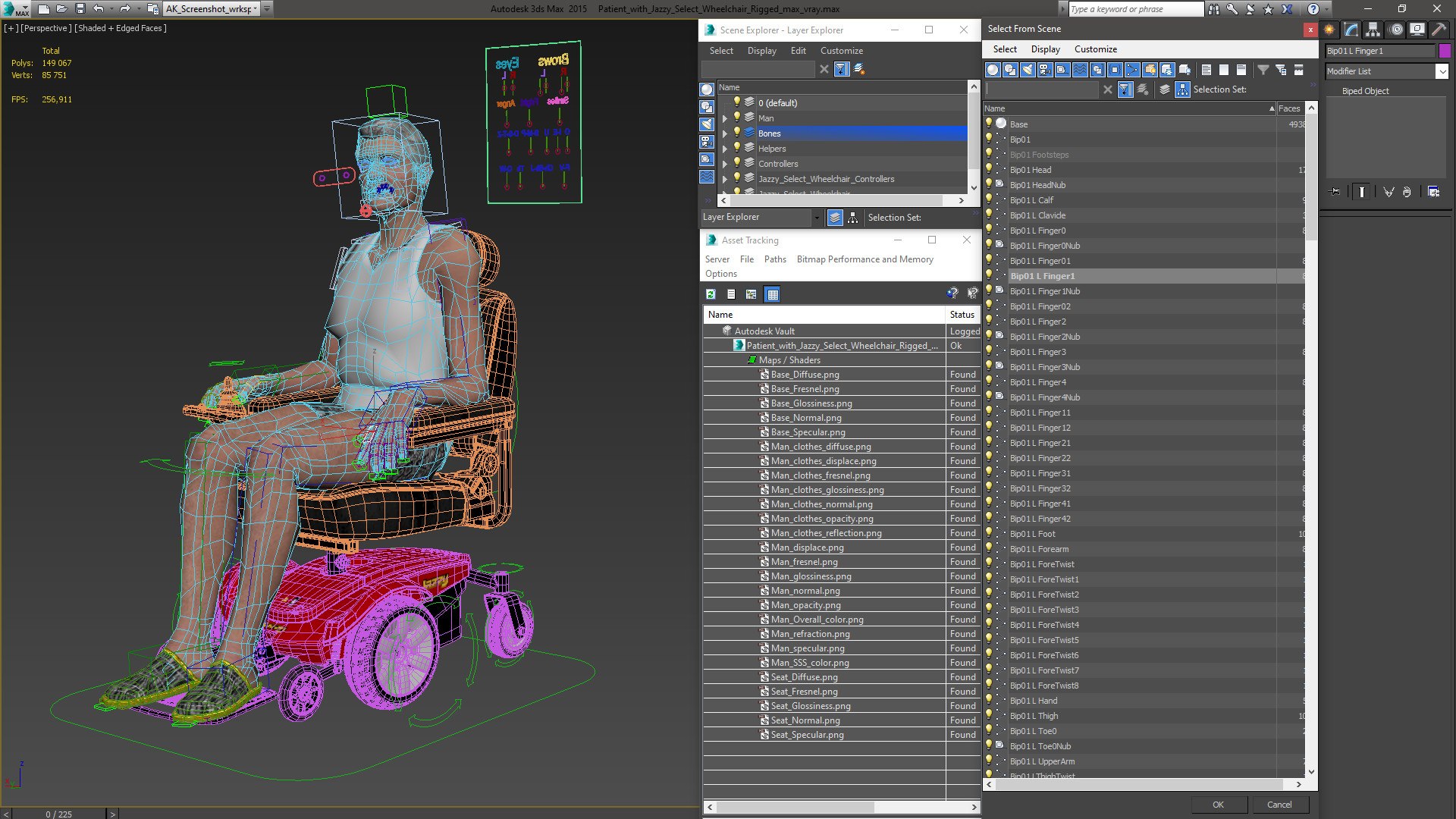Click Select Invert icon in Select From Scene
Viewport: 1456px width, 819px height.
coord(1241,70)
